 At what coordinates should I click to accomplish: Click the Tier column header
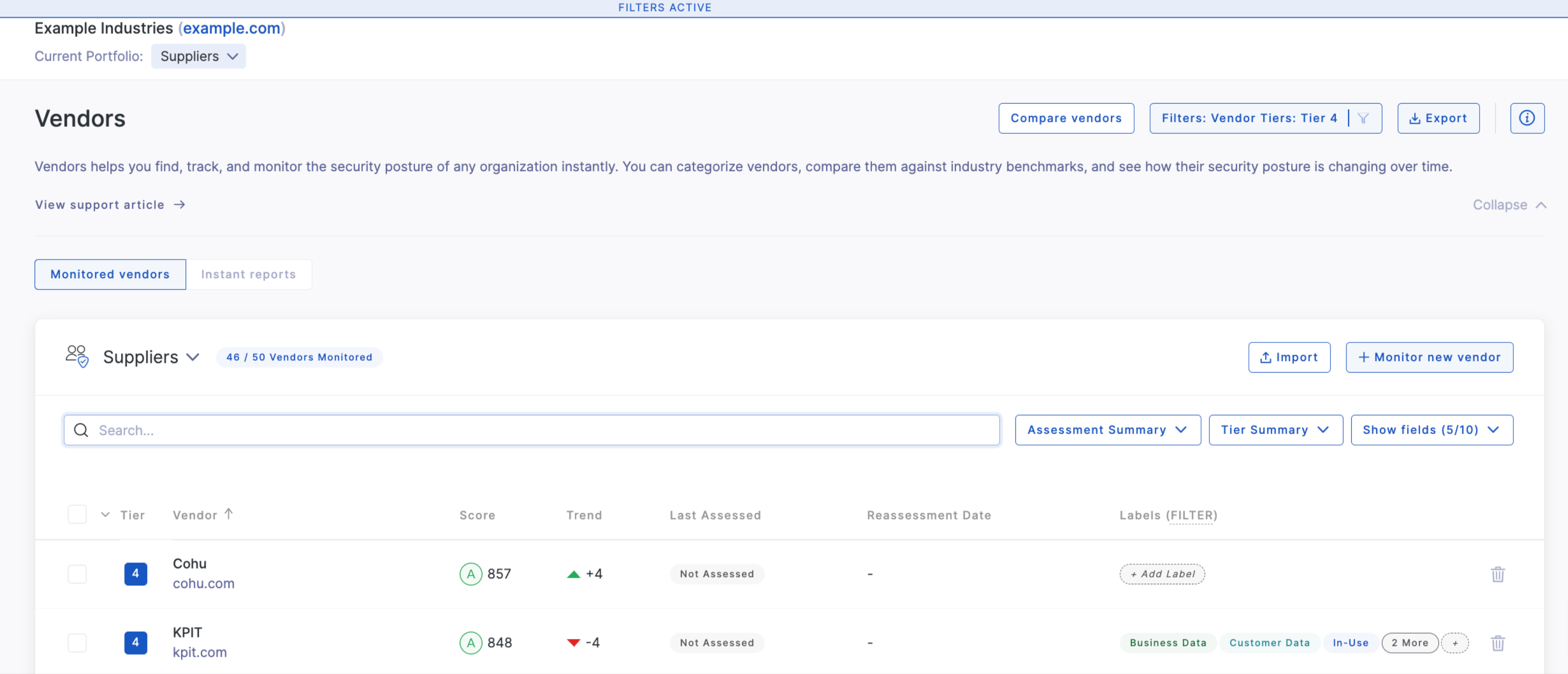pyautogui.click(x=132, y=515)
